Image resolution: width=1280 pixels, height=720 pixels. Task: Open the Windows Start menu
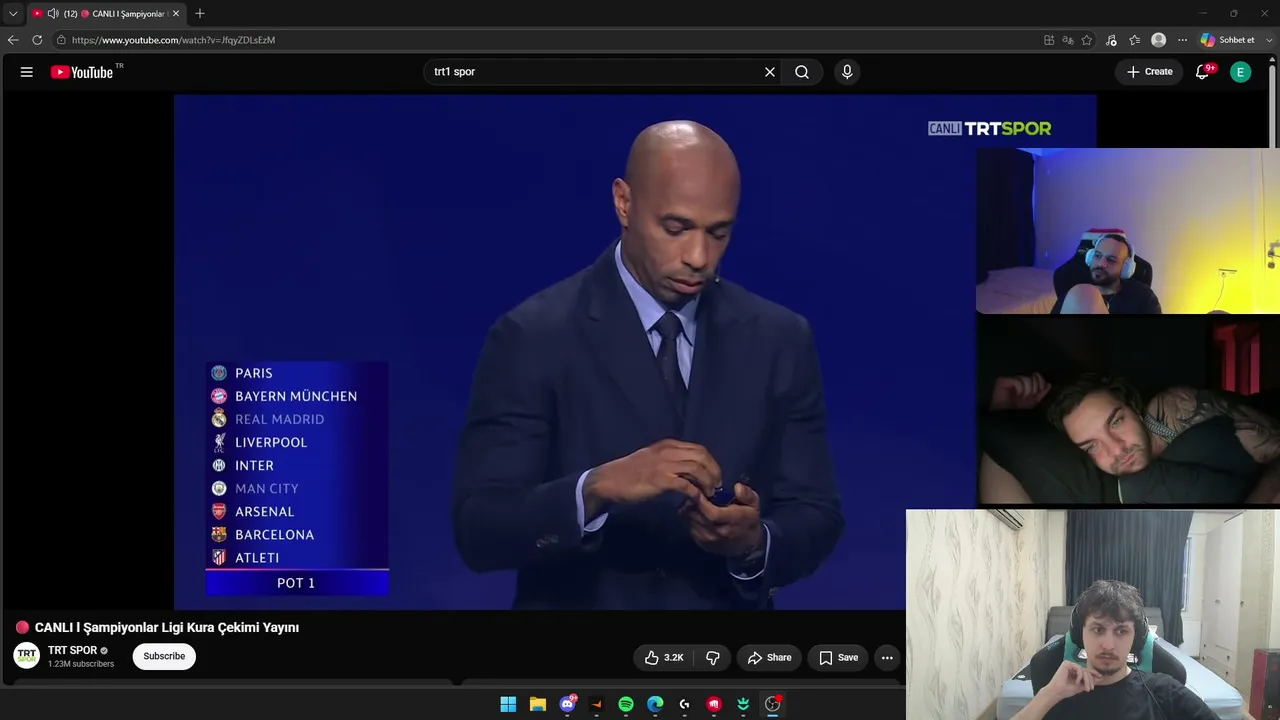click(508, 704)
